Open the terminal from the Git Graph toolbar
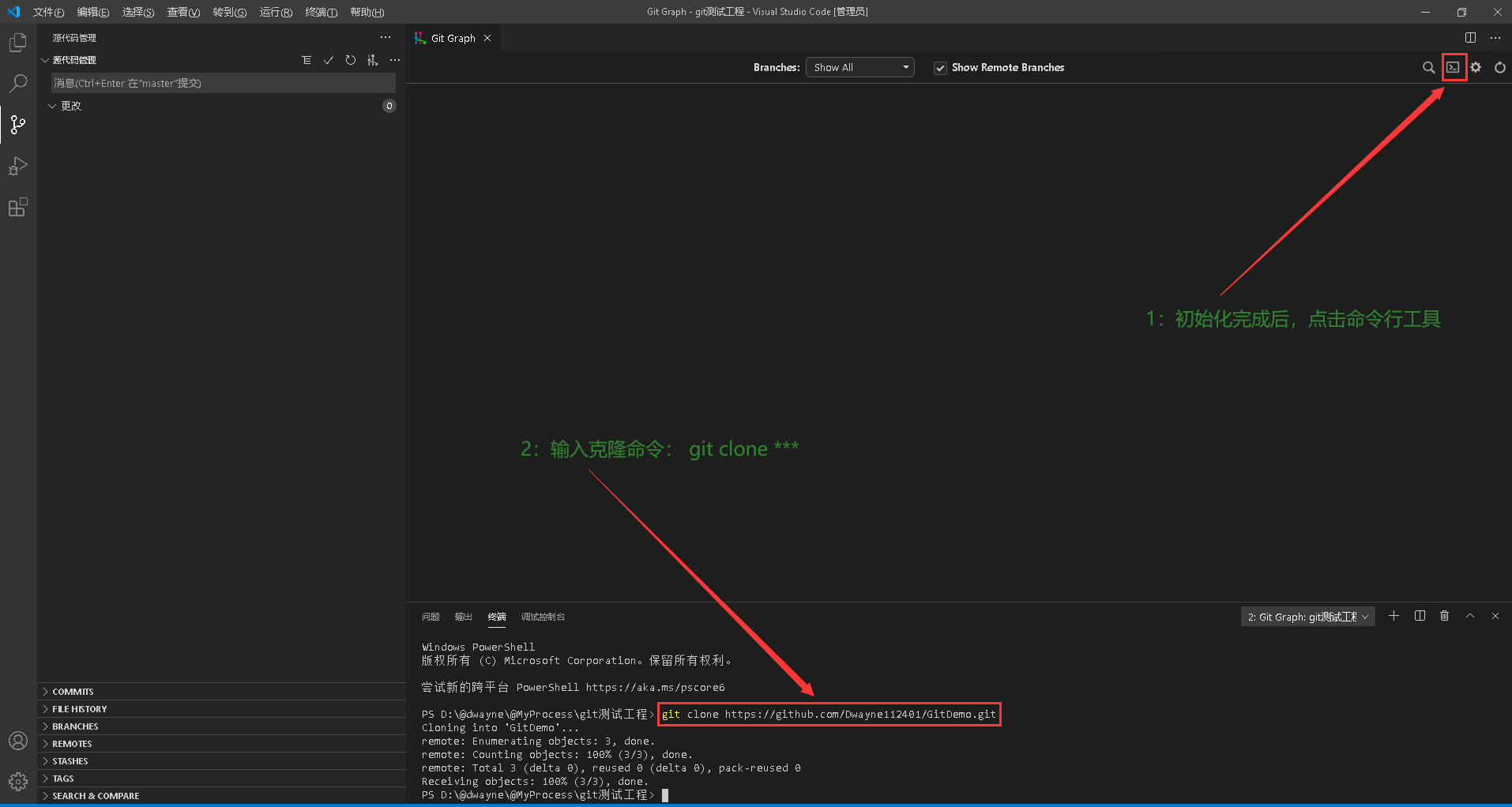Screen dimensions: 1512x807 1454,67
